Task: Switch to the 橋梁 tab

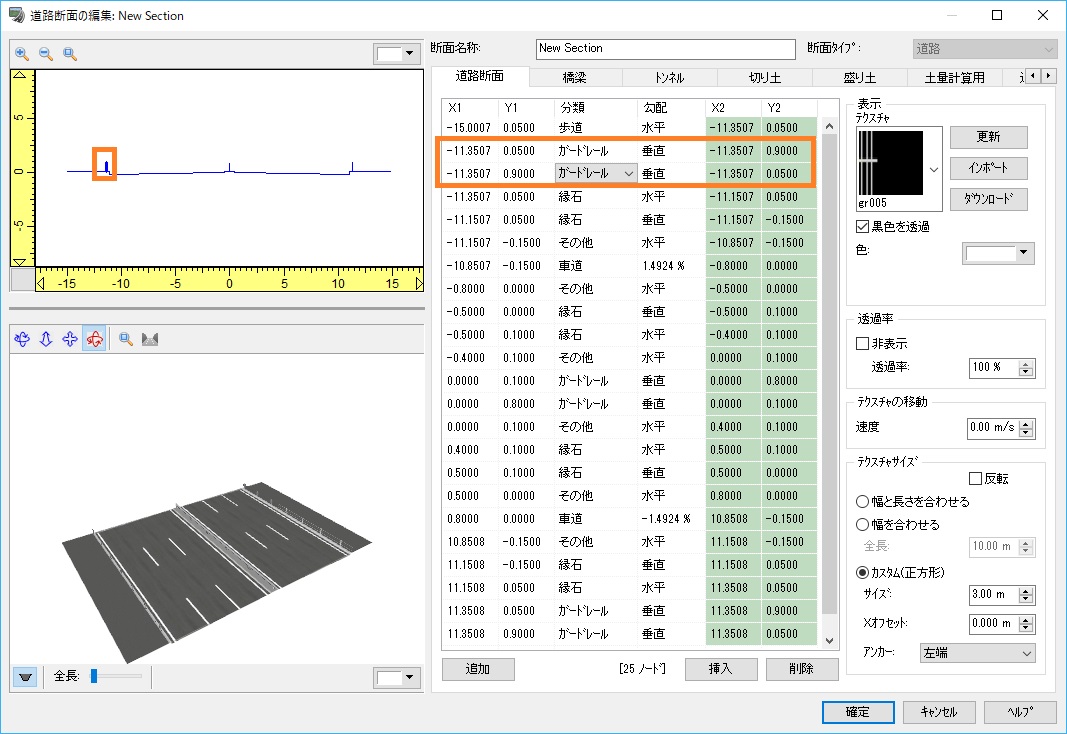Action: click(x=574, y=77)
